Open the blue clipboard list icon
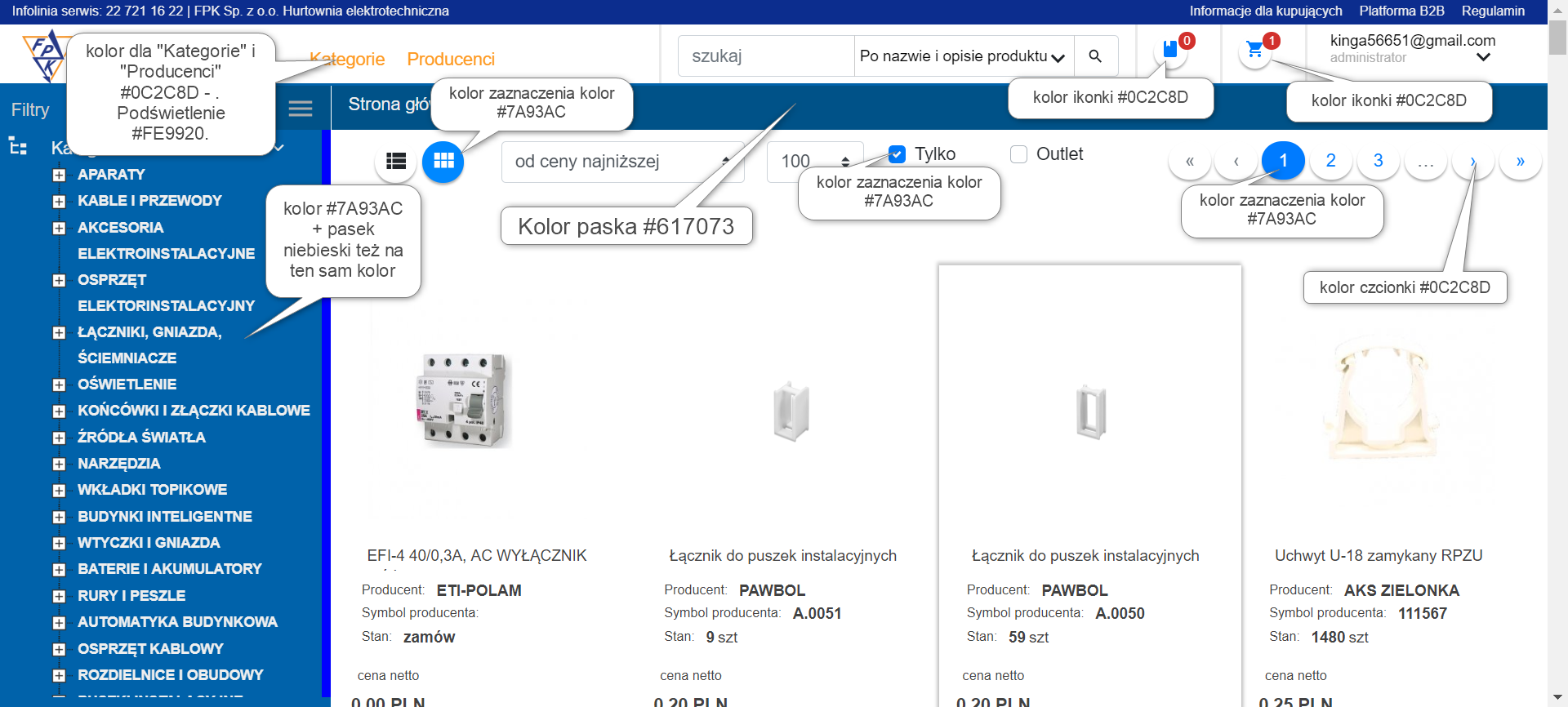This screenshot has width=1568, height=707. tap(1170, 50)
